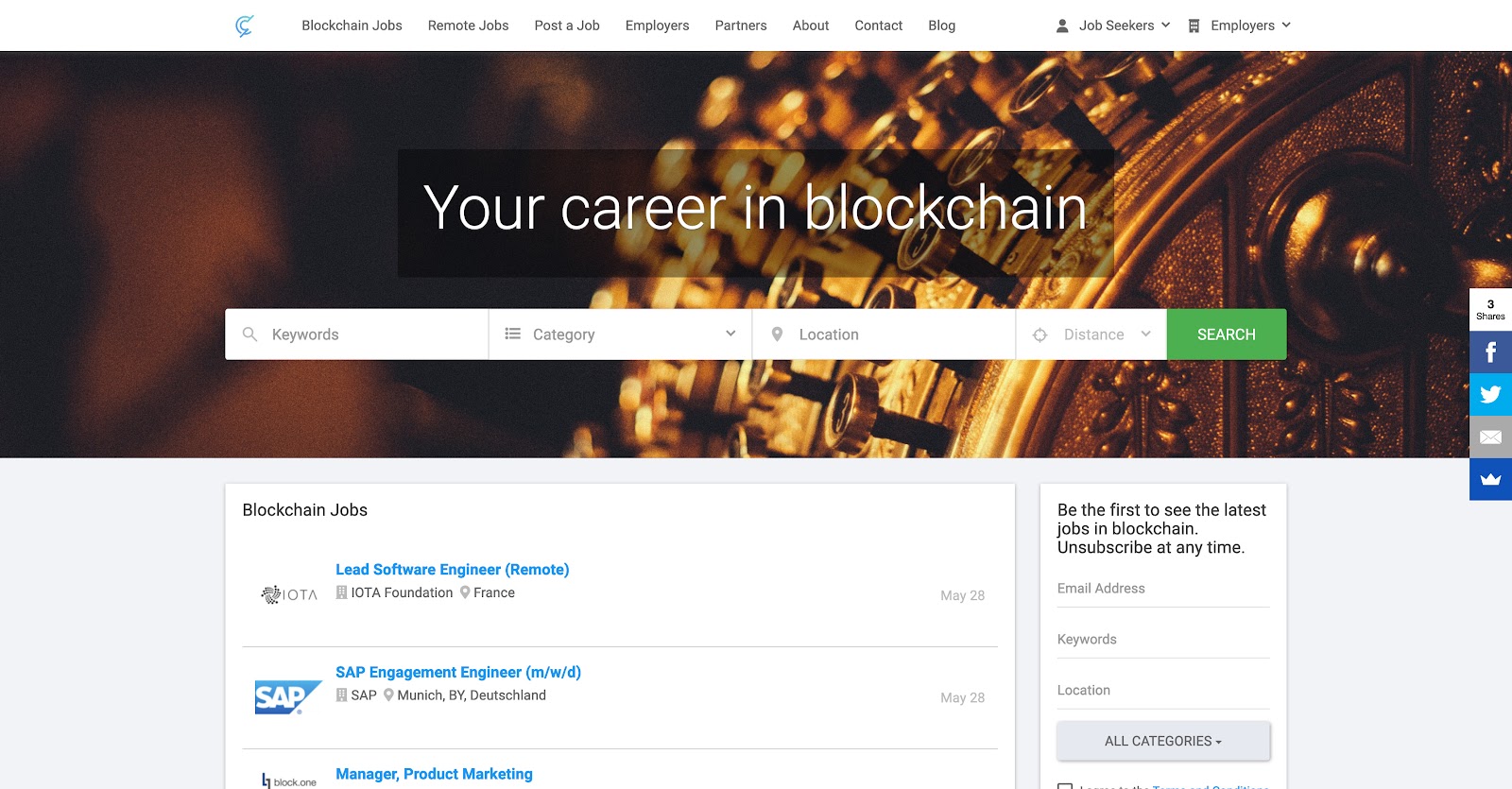Share the page by email

pos(1490,437)
